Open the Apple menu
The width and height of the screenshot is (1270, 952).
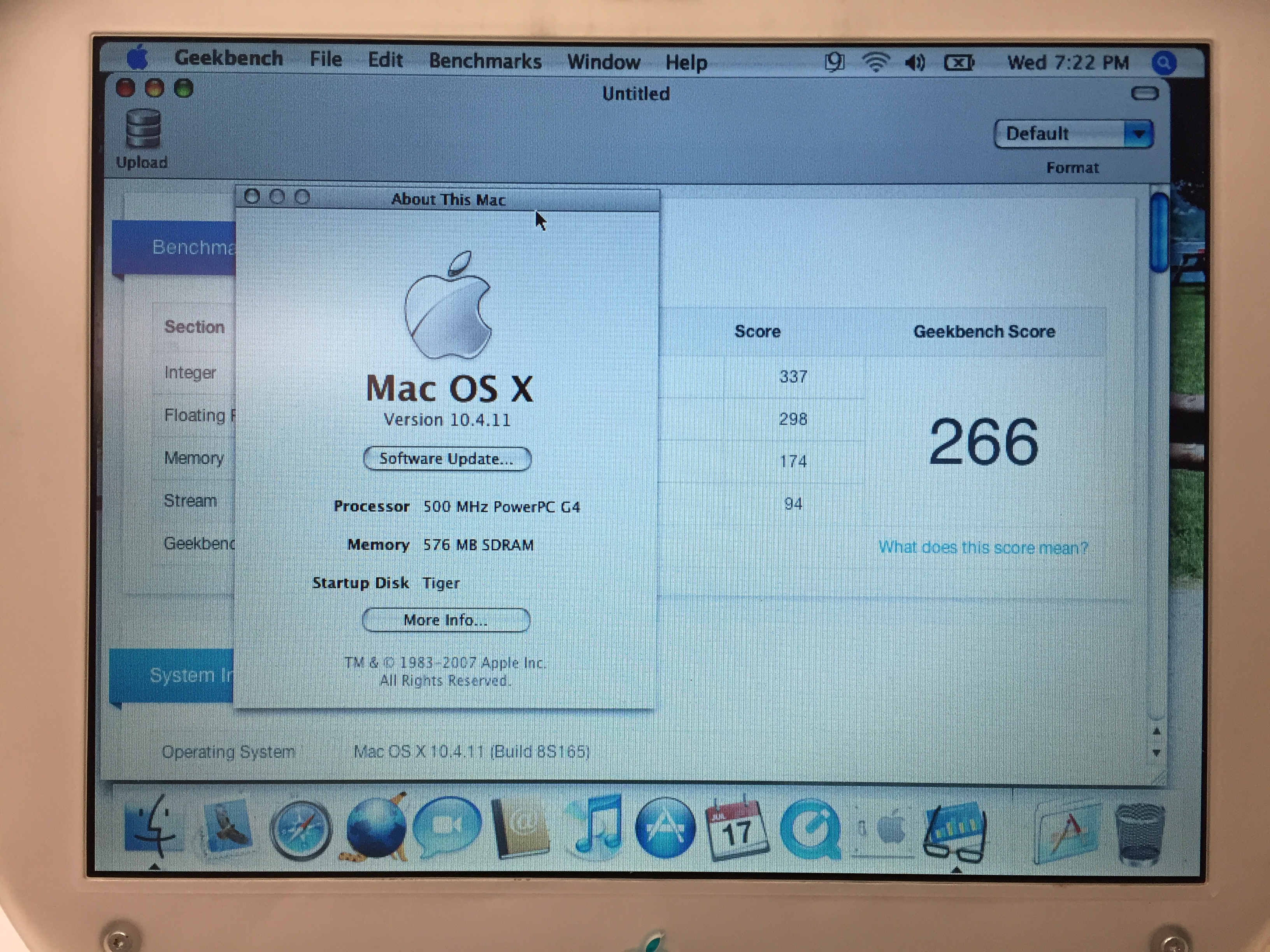pyautogui.click(x=137, y=58)
